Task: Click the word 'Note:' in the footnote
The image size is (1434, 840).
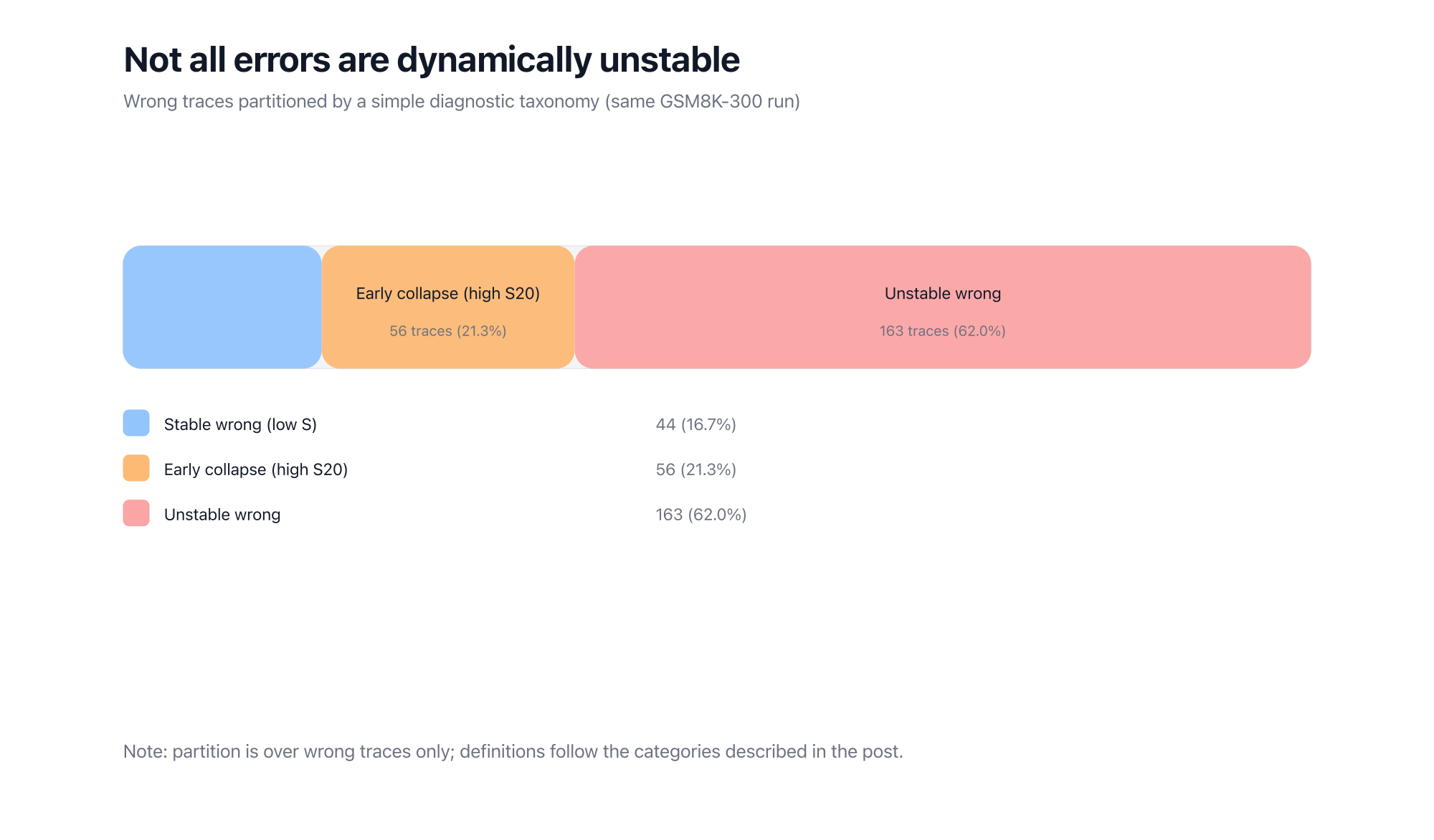Action: (145, 751)
